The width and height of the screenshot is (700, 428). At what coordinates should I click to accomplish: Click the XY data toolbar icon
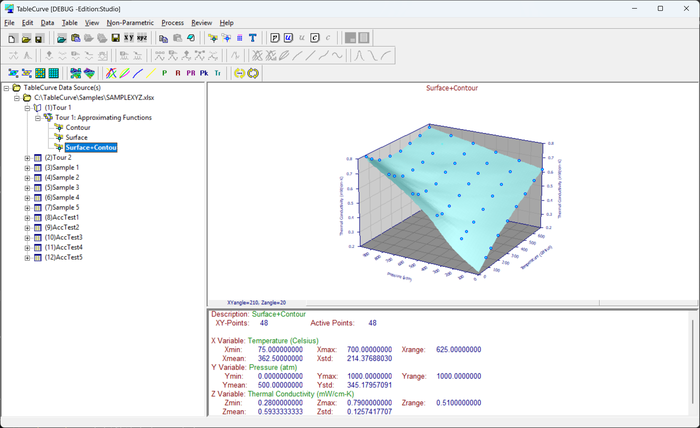129,38
